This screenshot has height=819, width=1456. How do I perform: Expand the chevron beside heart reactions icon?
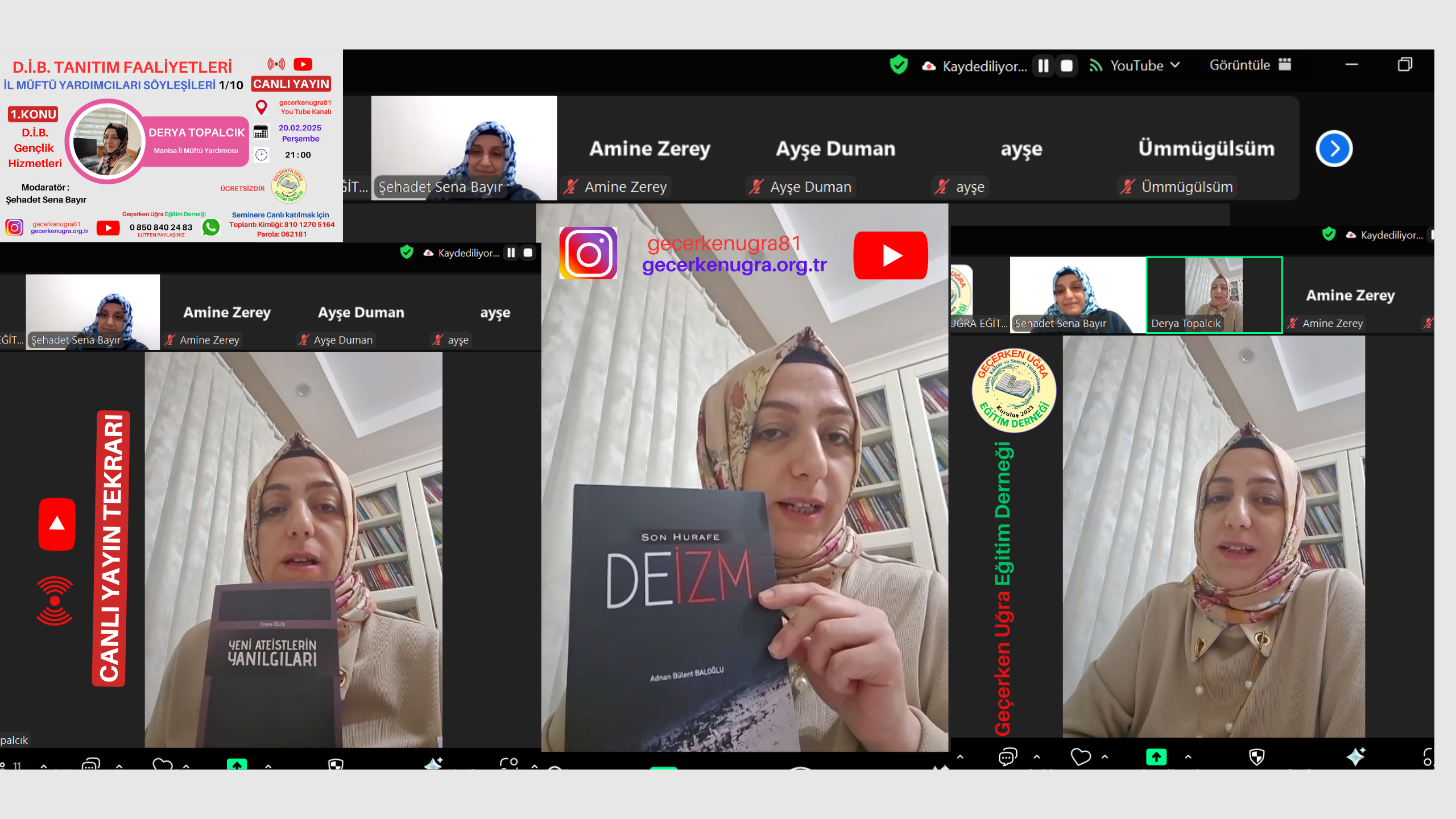pyautogui.click(x=1105, y=757)
